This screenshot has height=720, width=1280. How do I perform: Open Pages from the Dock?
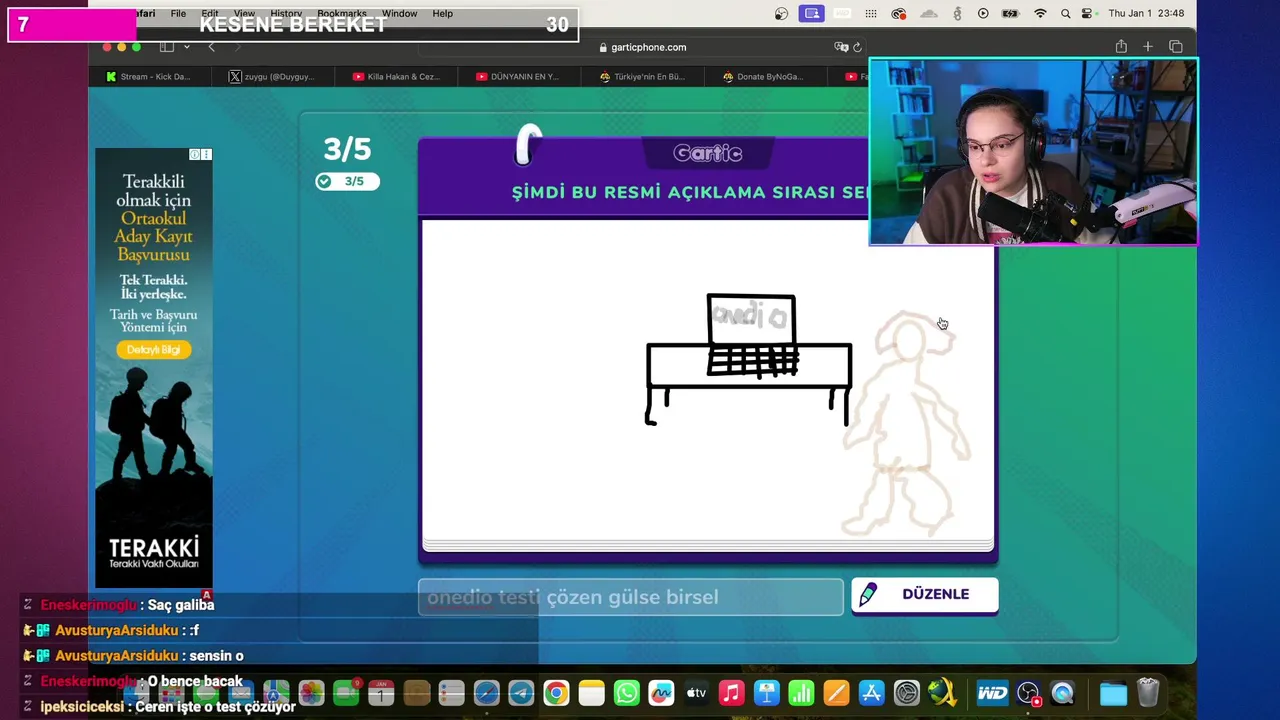point(837,693)
